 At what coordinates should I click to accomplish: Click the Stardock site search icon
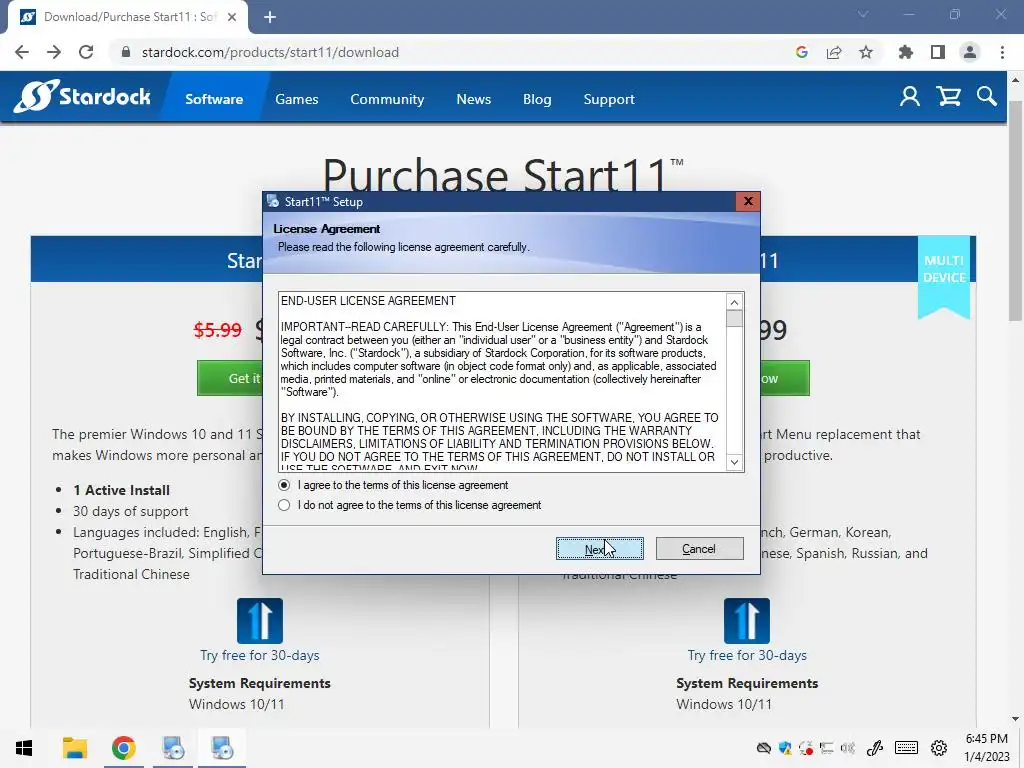[x=987, y=97]
